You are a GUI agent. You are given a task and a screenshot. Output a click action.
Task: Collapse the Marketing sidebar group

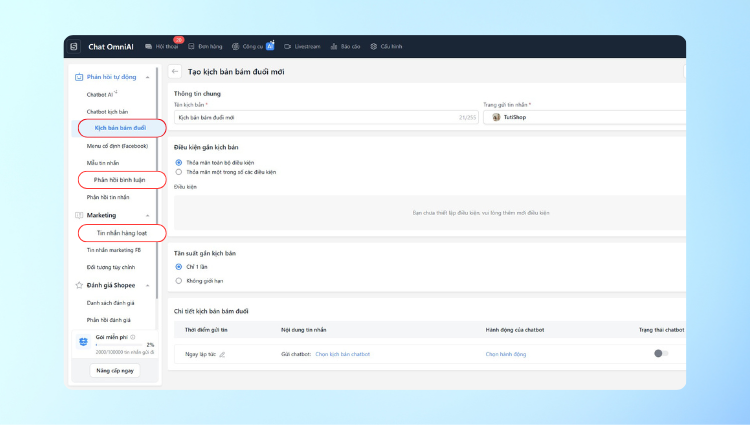tap(148, 215)
